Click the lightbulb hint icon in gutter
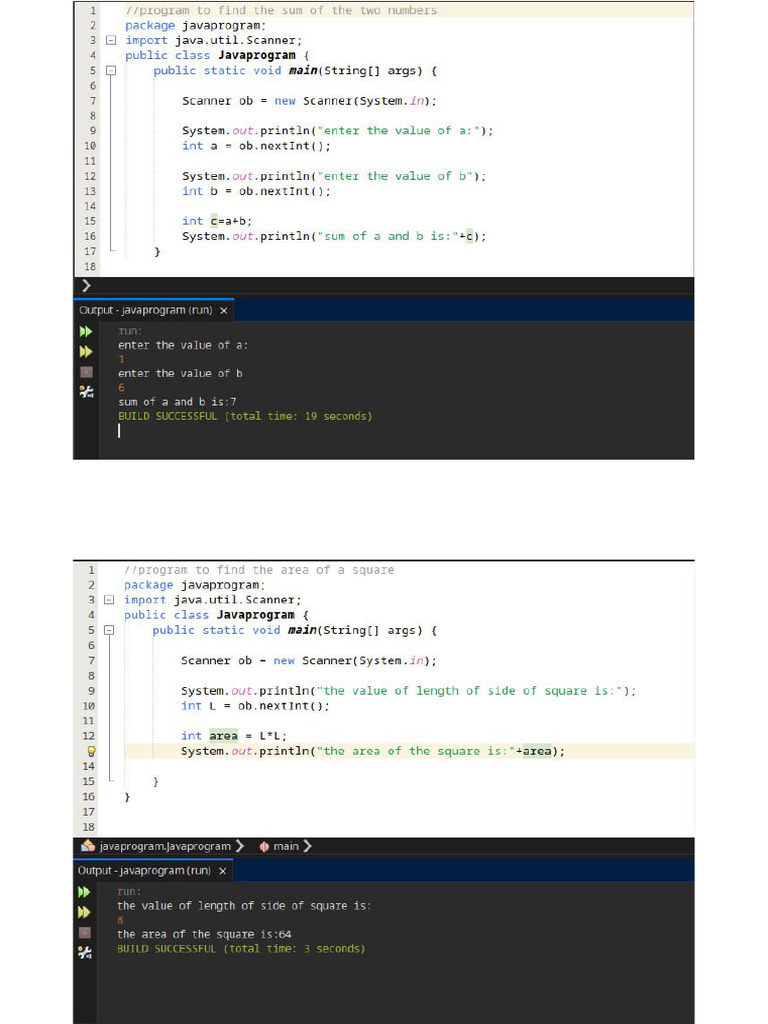 [90, 751]
